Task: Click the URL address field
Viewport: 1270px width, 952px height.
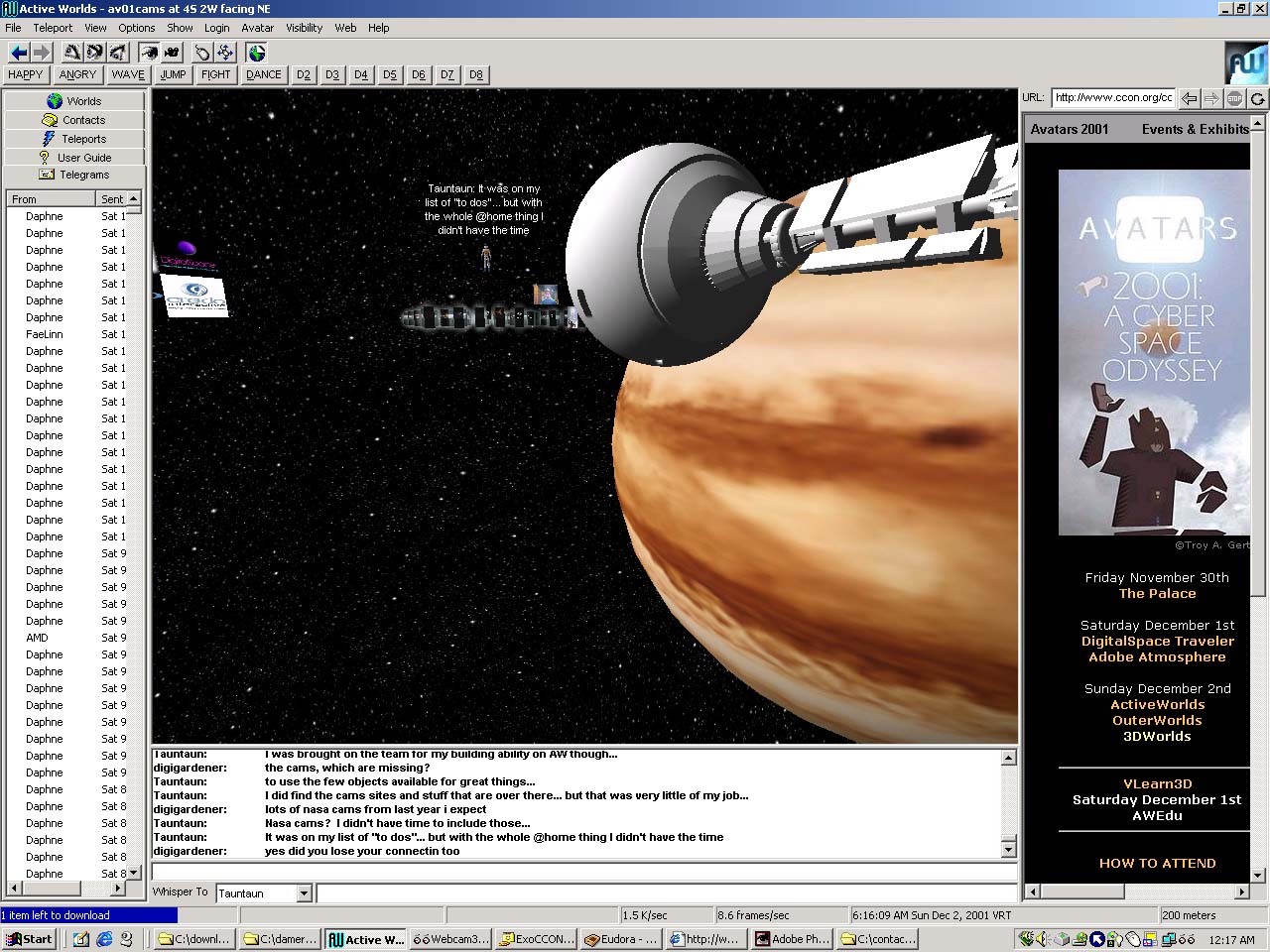Action: (1112, 98)
